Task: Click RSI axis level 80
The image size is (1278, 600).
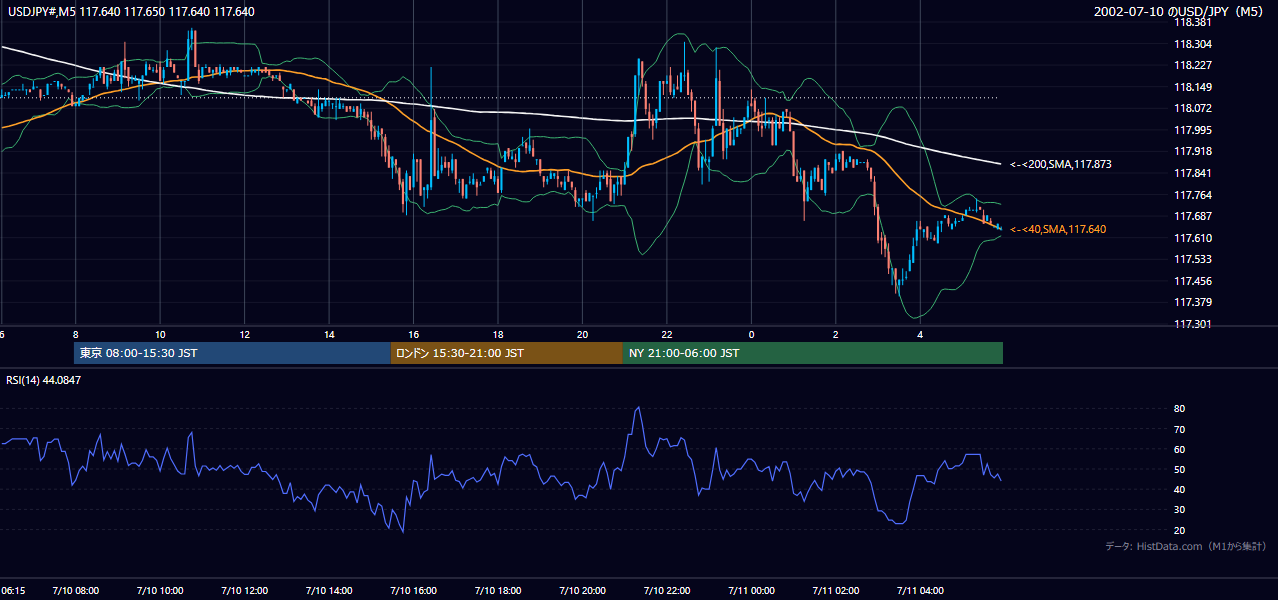Action: pos(1179,409)
